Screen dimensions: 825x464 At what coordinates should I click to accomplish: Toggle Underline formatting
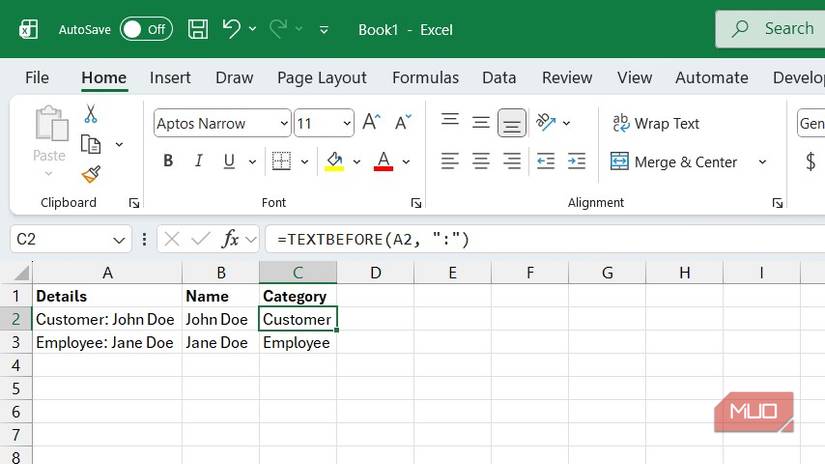click(229, 160)
